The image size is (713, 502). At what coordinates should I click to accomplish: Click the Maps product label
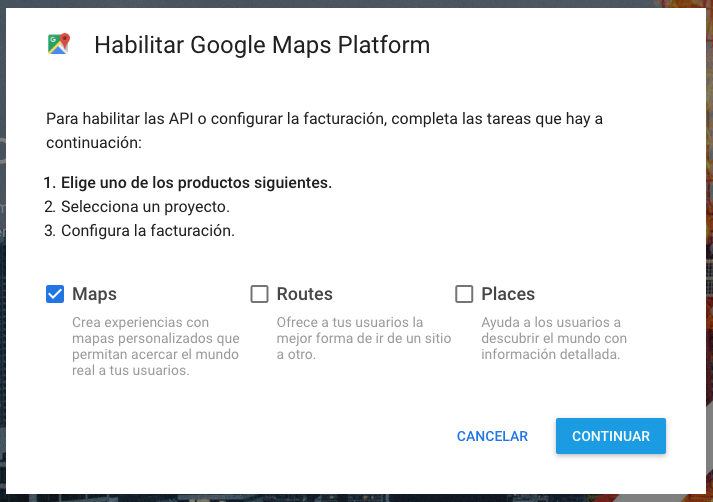[95, 294]
